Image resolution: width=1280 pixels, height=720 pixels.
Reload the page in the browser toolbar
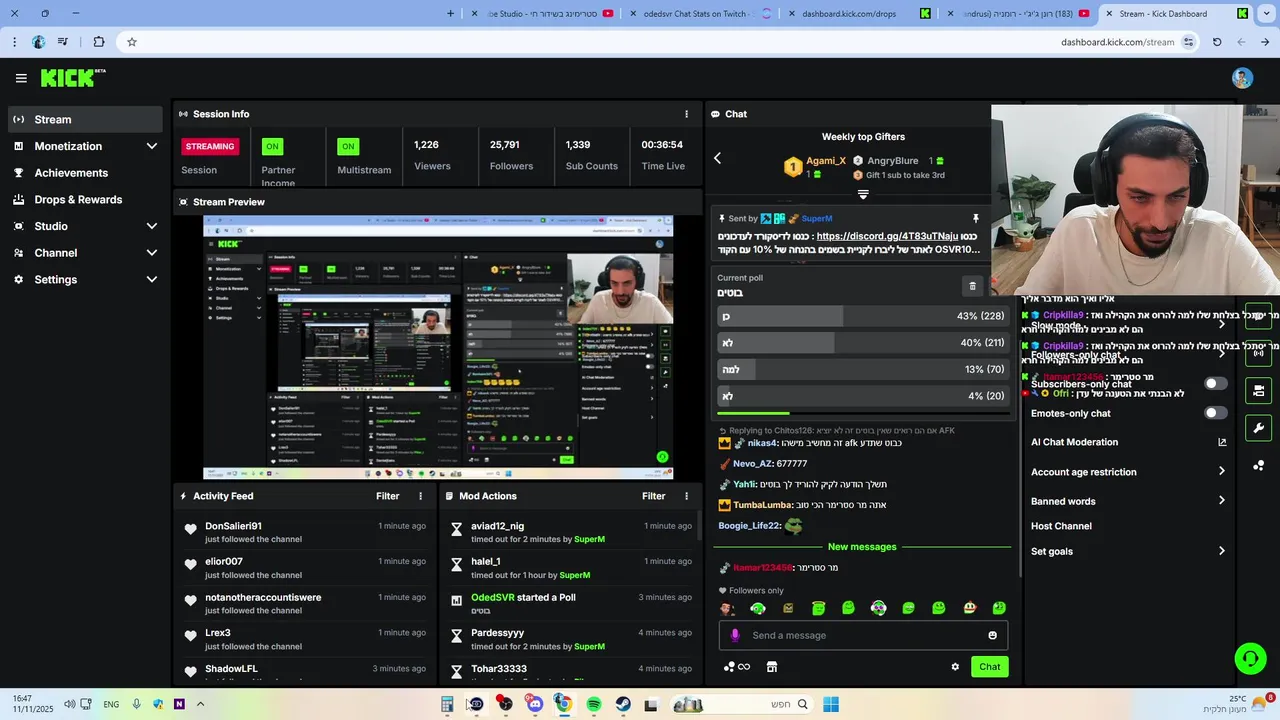1217,42
